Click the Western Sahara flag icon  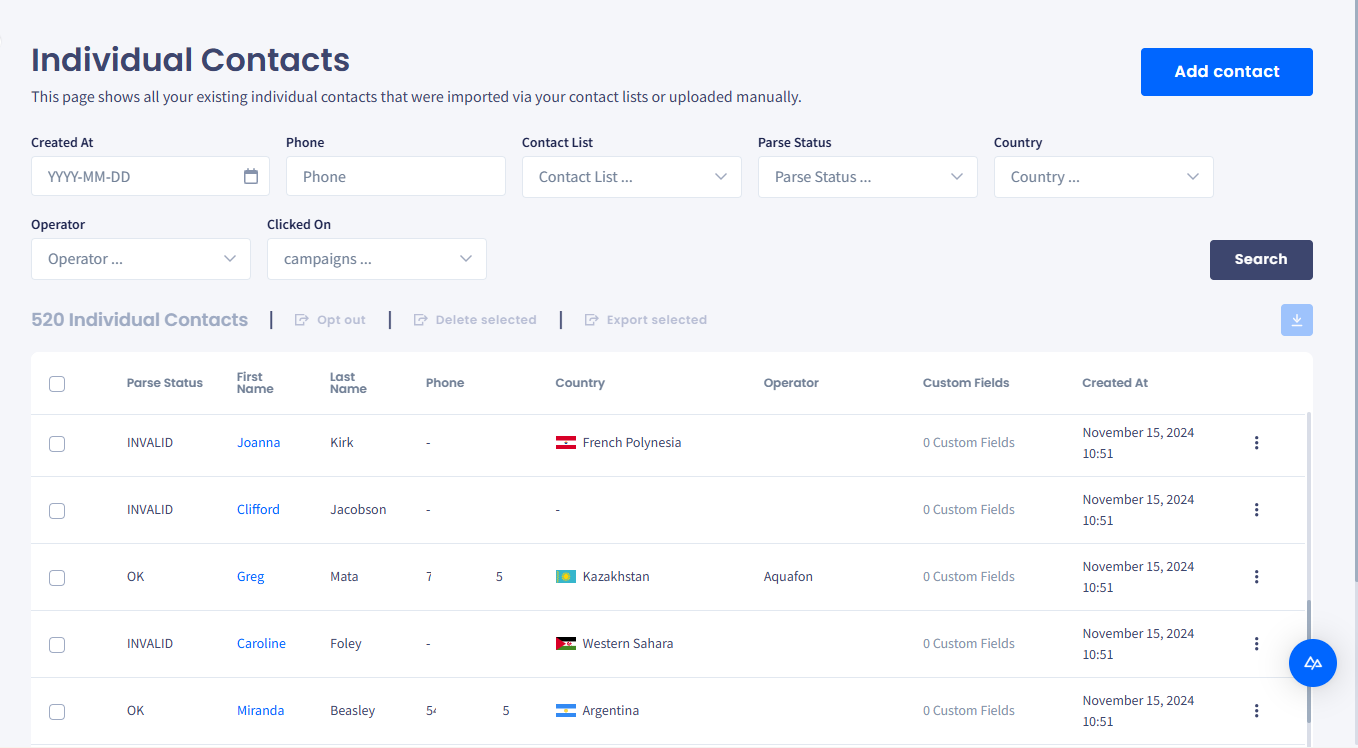pyautogui.click(x=566, y=644)
